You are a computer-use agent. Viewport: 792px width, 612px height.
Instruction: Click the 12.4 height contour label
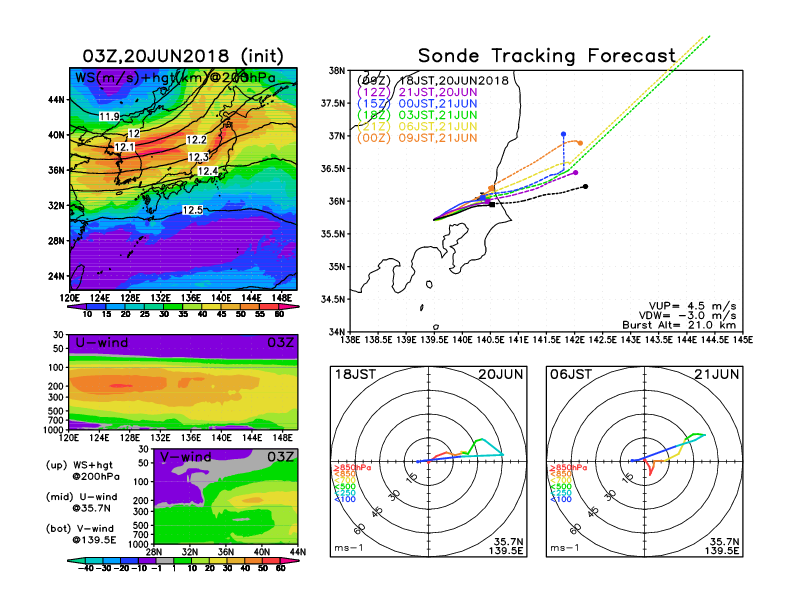208,171
